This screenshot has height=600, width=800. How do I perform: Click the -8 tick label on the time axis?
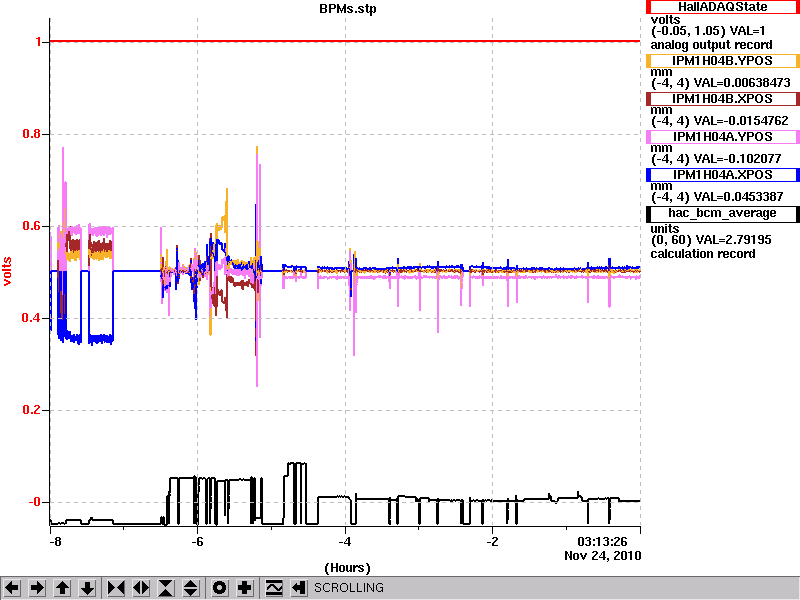pyautogui.click(x=55, y=542)
